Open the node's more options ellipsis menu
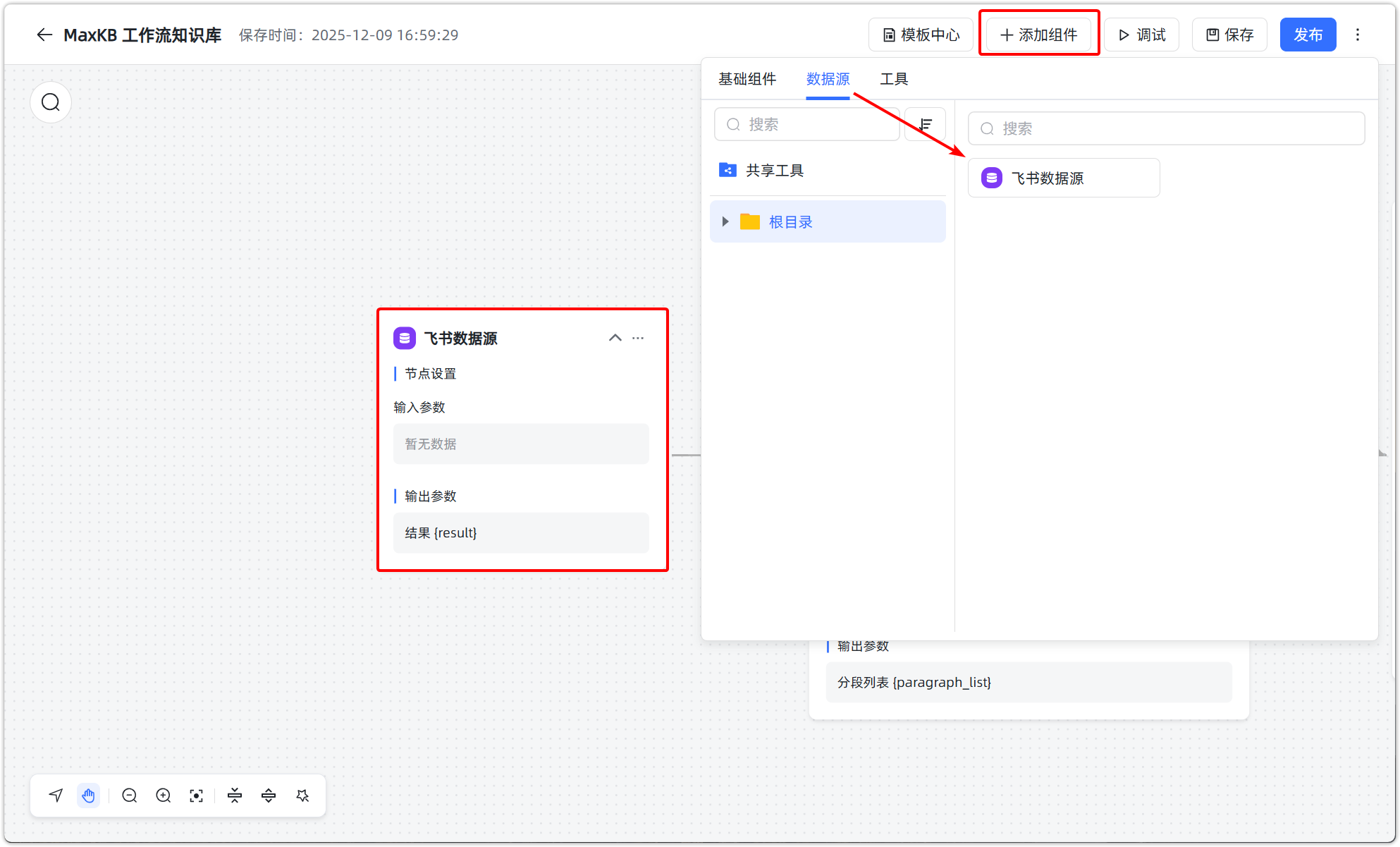This screenshot has width=1400, height=847. point(638,339)
